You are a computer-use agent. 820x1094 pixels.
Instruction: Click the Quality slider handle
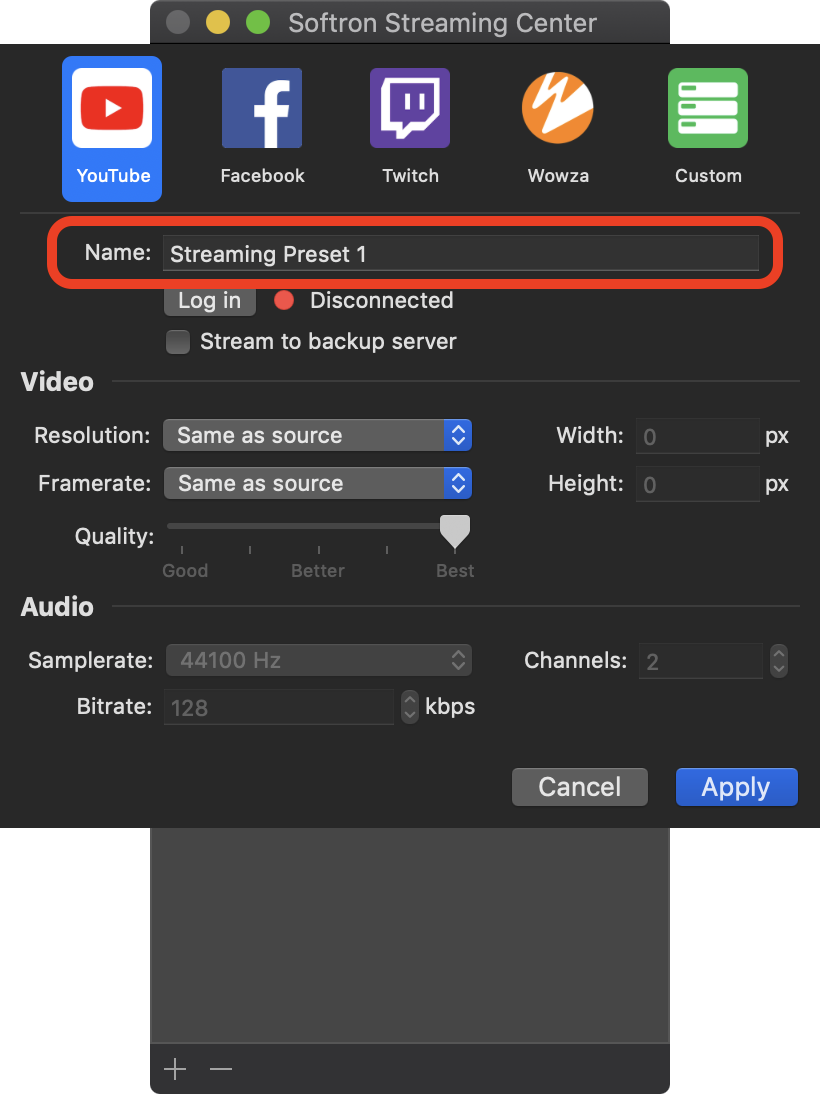tap(455, 532)
